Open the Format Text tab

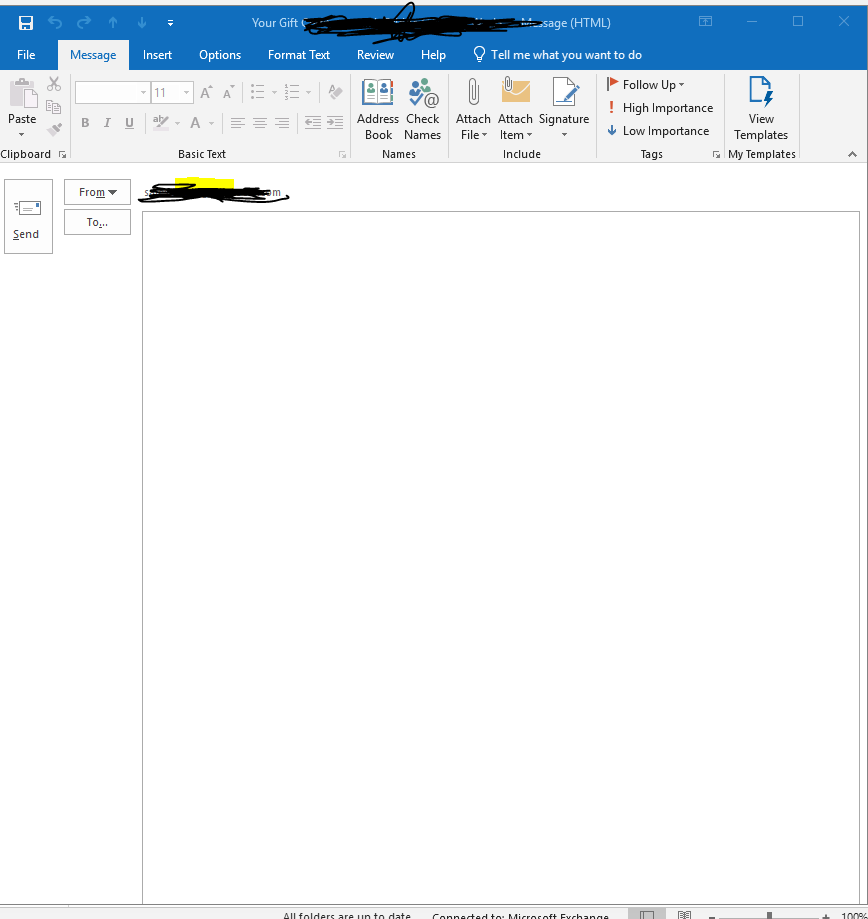[x=299, y=55]
